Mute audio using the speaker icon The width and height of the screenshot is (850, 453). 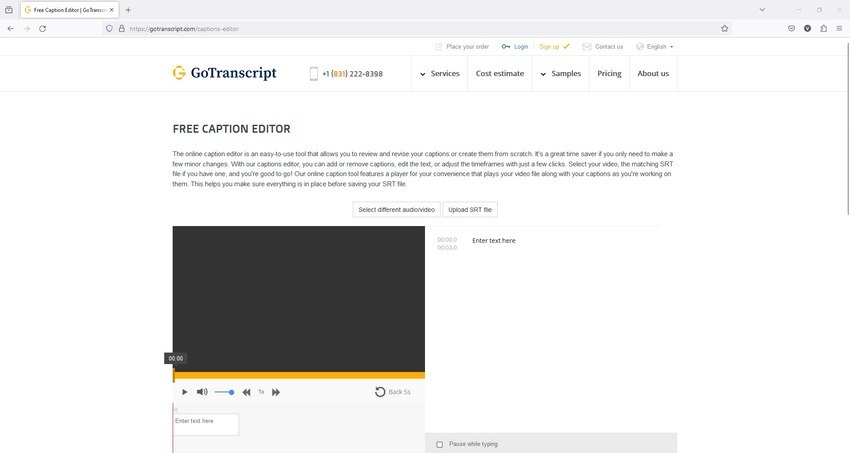[202, 392]
